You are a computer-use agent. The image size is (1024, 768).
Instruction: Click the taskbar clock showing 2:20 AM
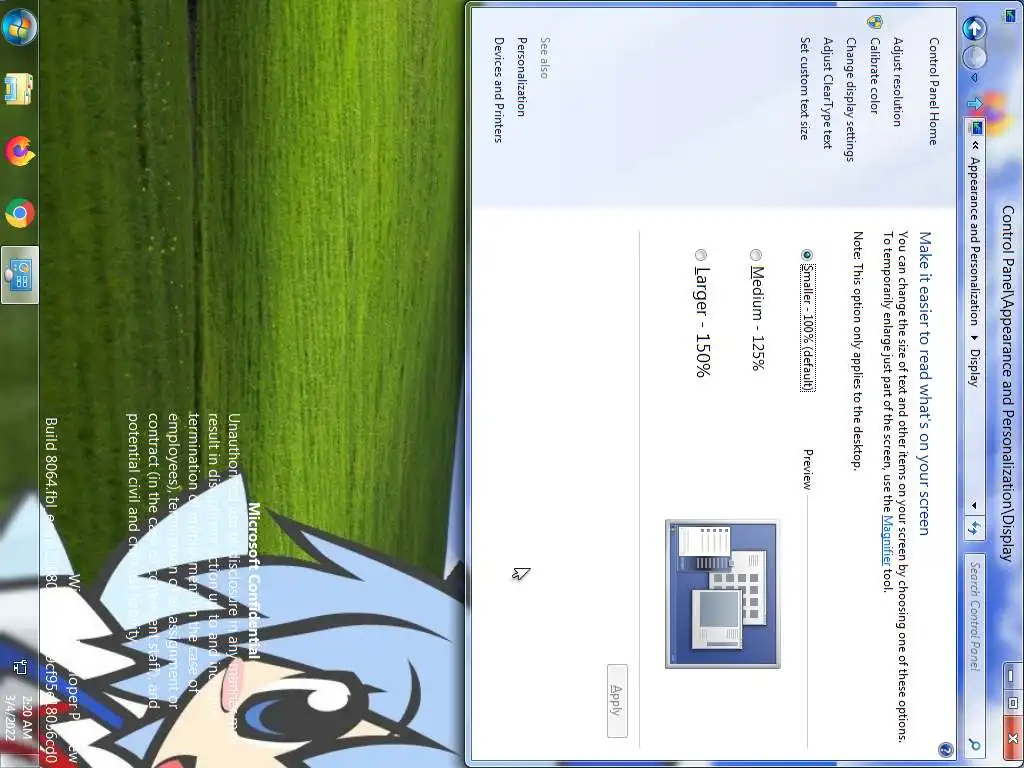pos(20,718)
